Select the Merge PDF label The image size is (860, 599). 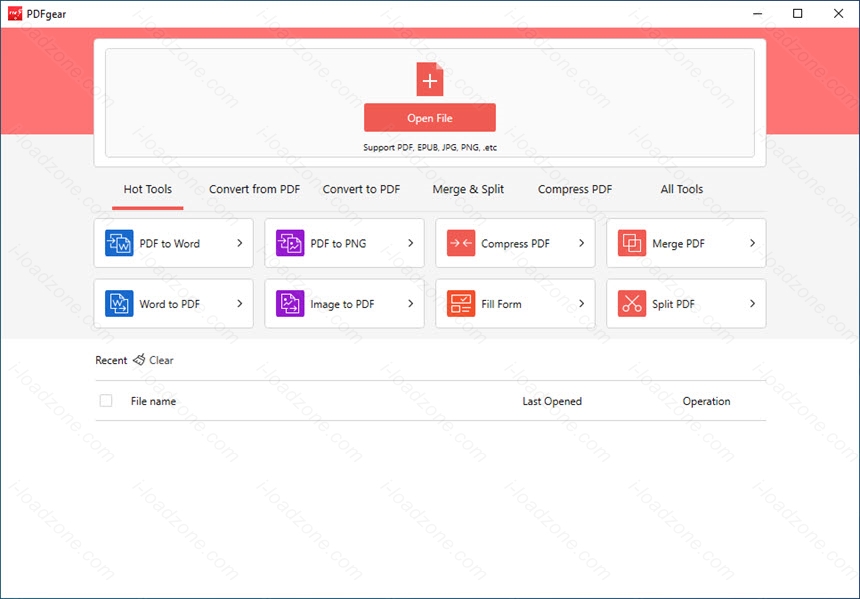(x=678, y=244)
